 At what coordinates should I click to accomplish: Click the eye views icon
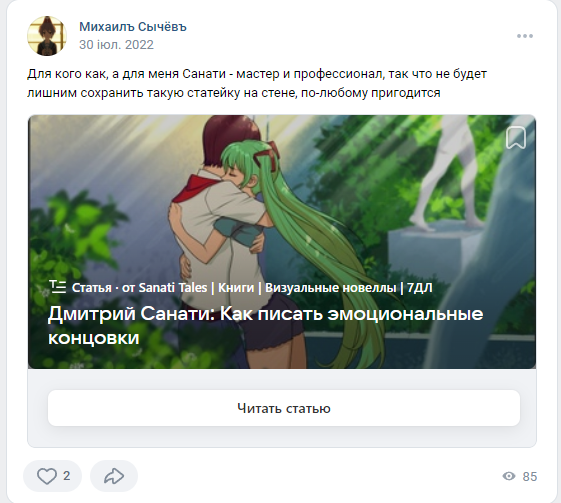[x=509, y=476]
